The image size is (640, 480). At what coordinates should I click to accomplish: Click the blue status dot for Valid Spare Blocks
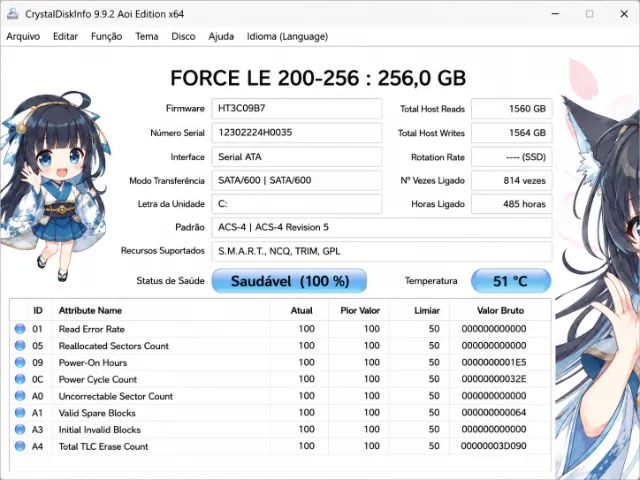coord(20,413)
